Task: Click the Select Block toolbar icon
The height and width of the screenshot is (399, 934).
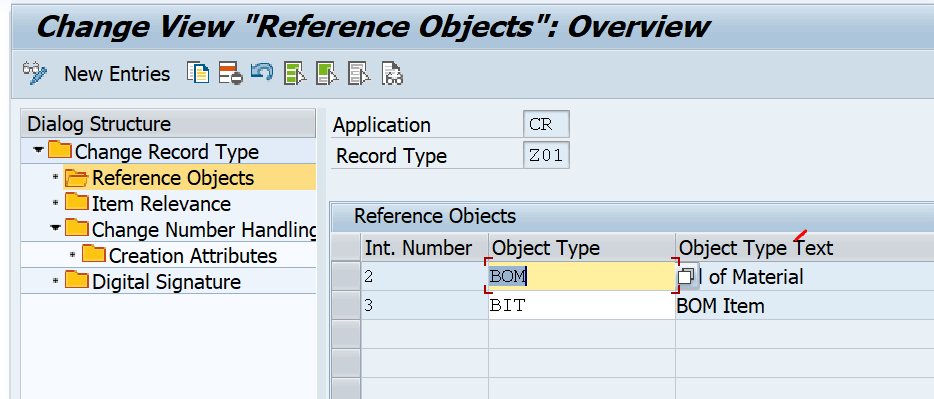Action: point(327,73)
